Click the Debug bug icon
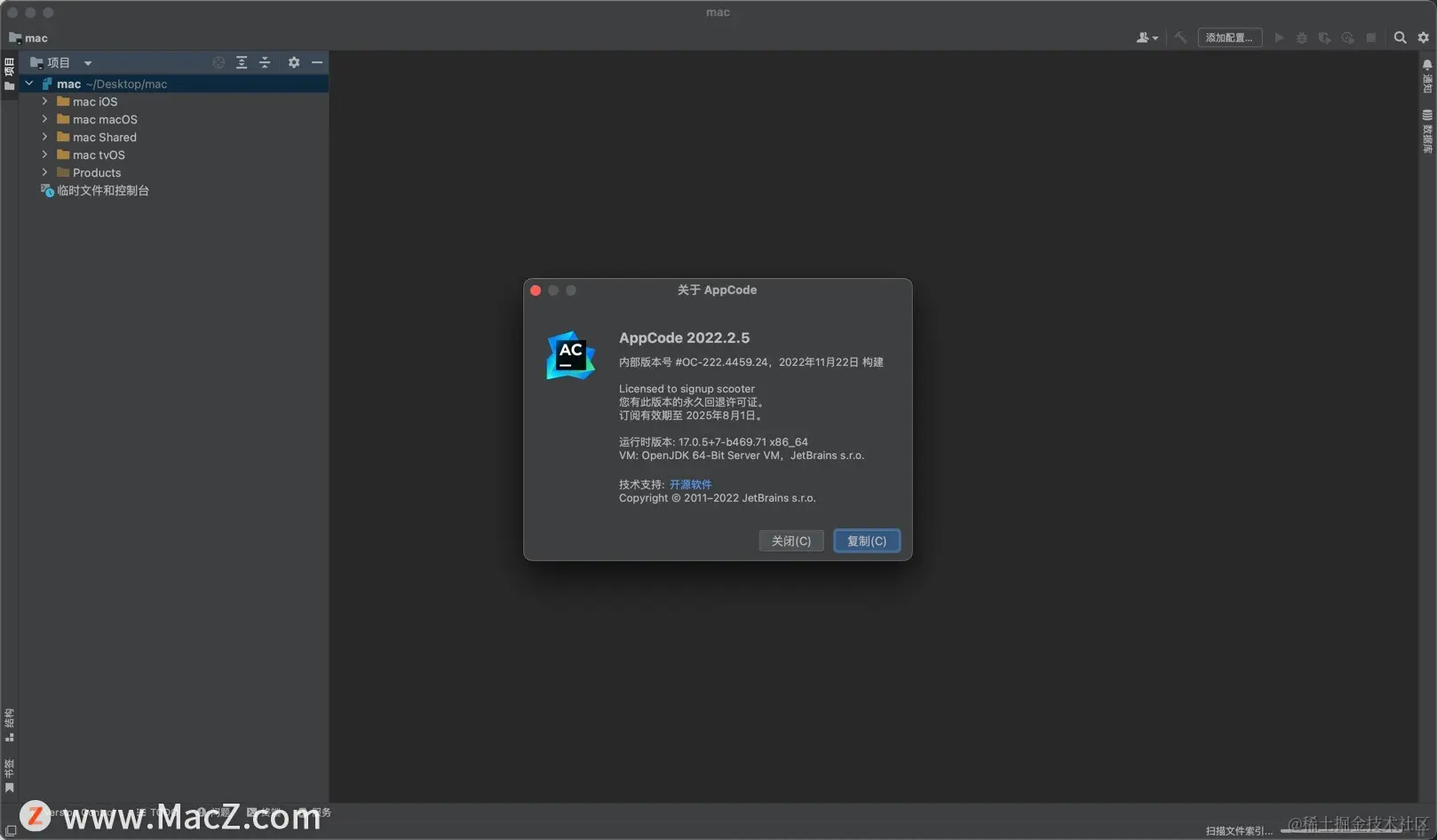This screenshot has height=840, width=1437. point(1302,37)
